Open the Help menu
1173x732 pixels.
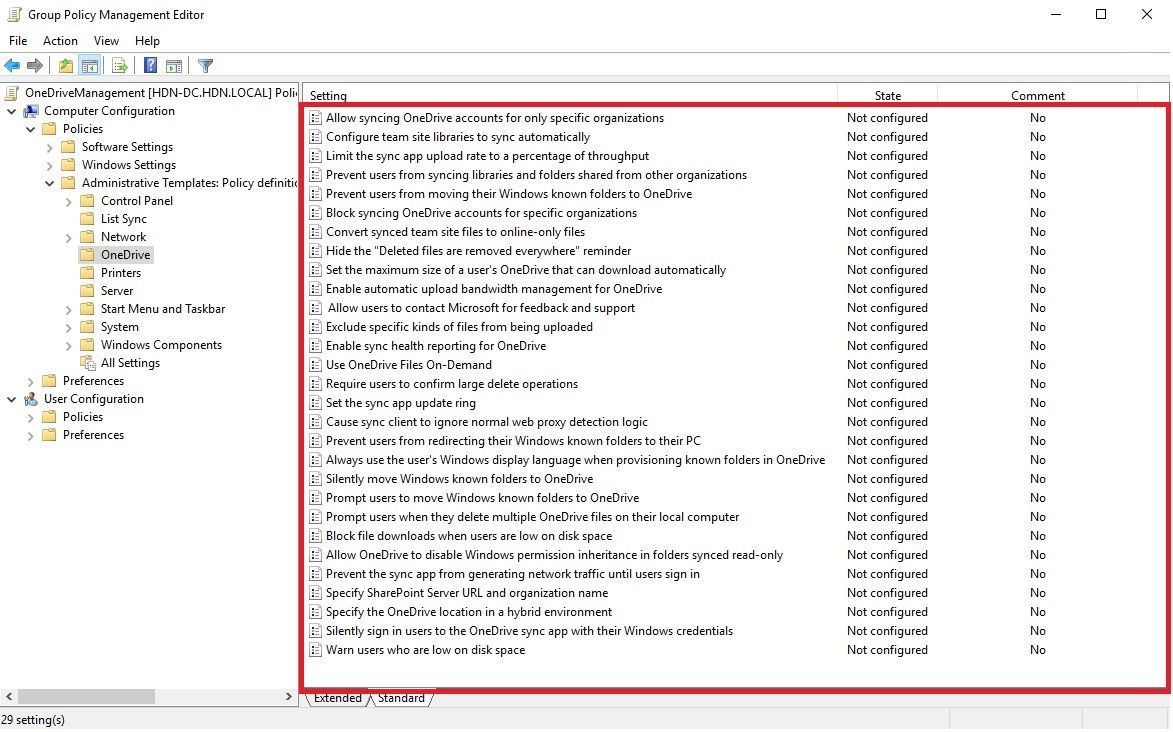point(147,40)
